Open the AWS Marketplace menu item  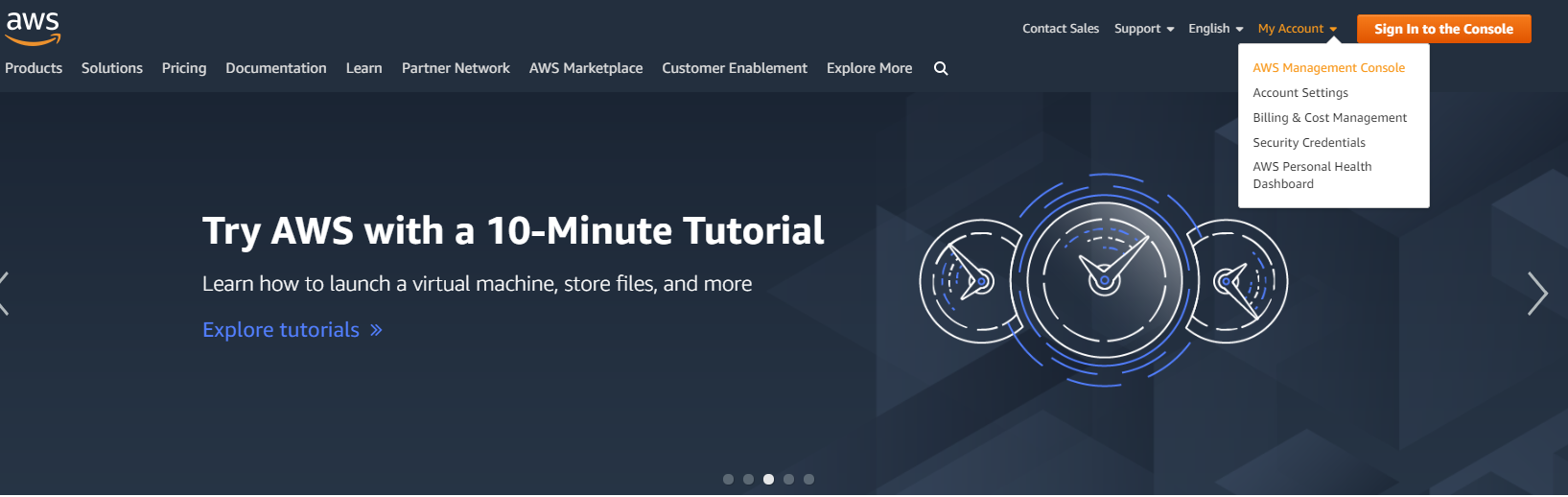[x=586, y=68]
